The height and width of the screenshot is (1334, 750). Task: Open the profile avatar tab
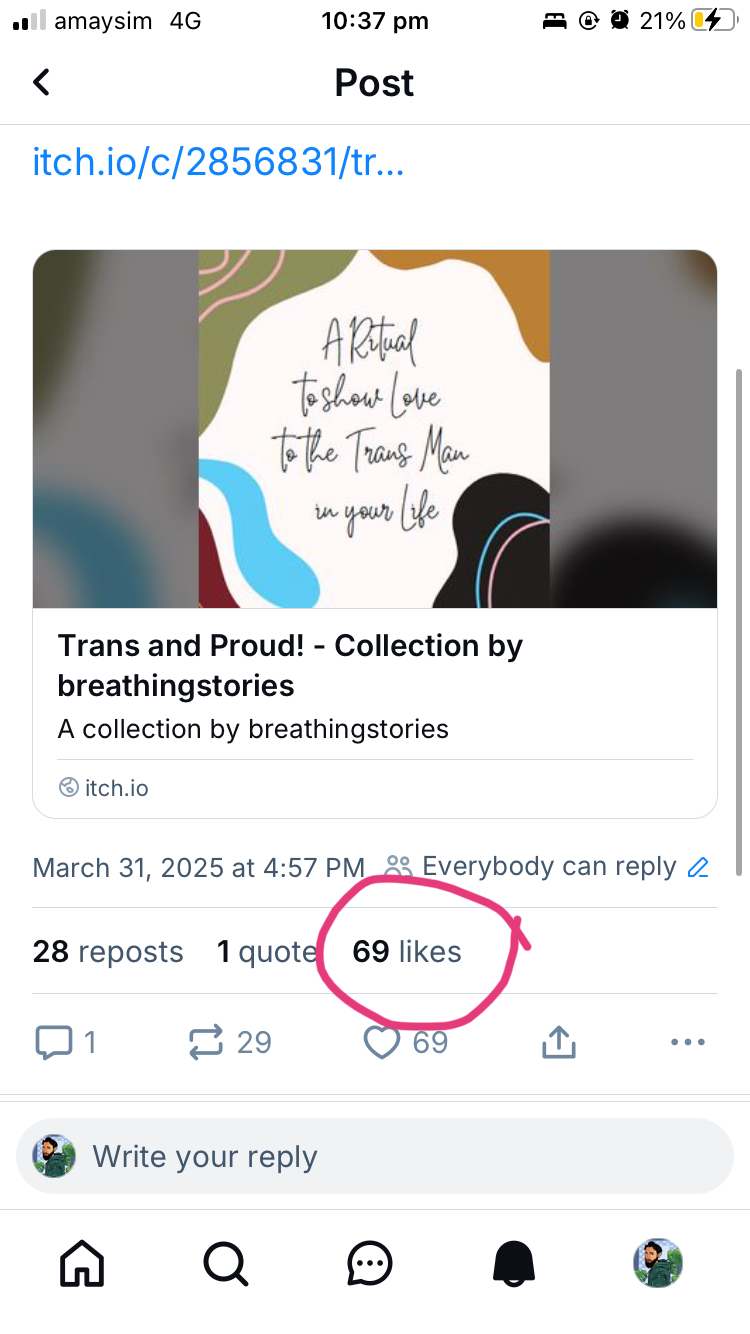point(658,1264)
